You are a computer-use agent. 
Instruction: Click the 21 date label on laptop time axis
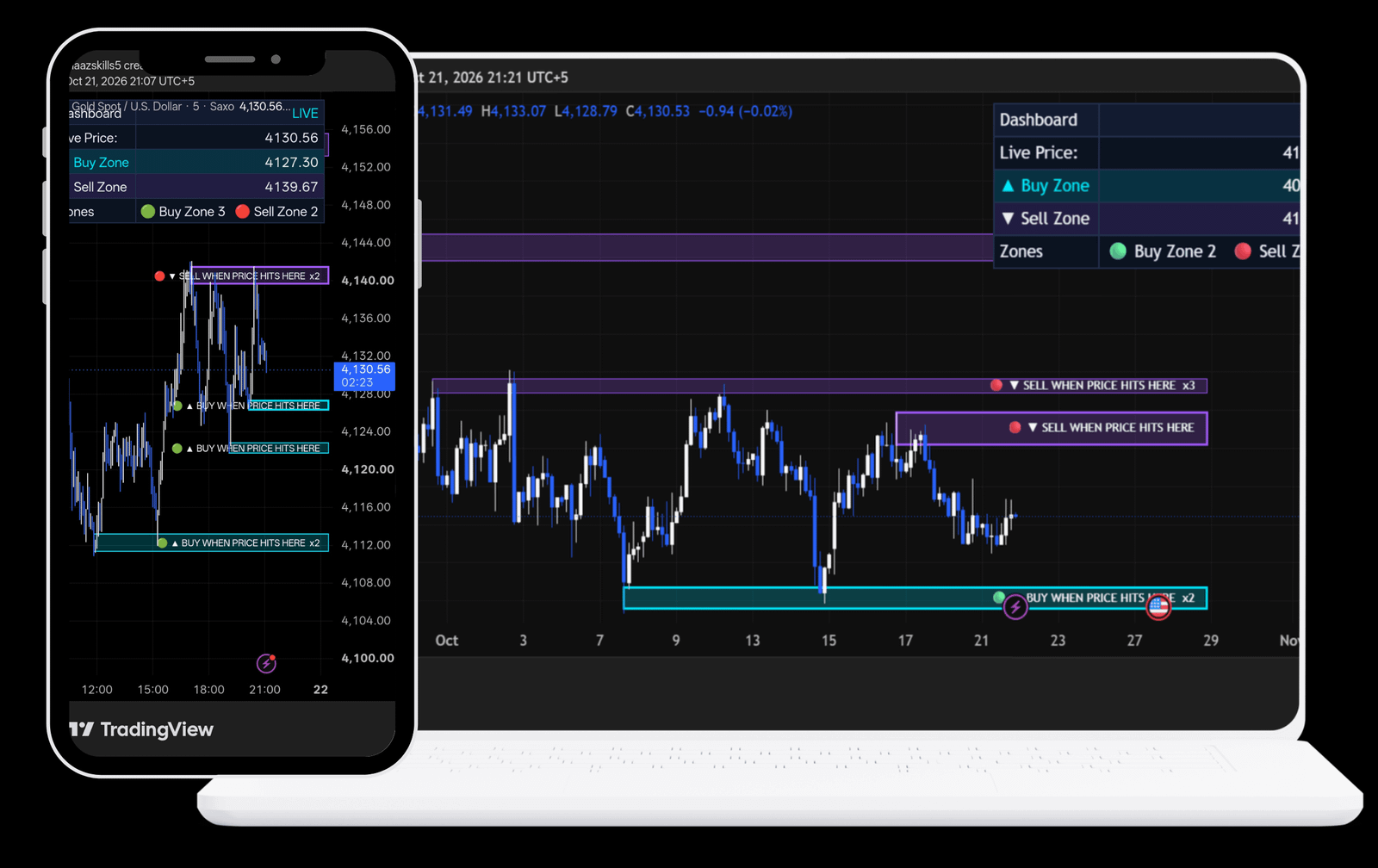(x=981, y=641)
